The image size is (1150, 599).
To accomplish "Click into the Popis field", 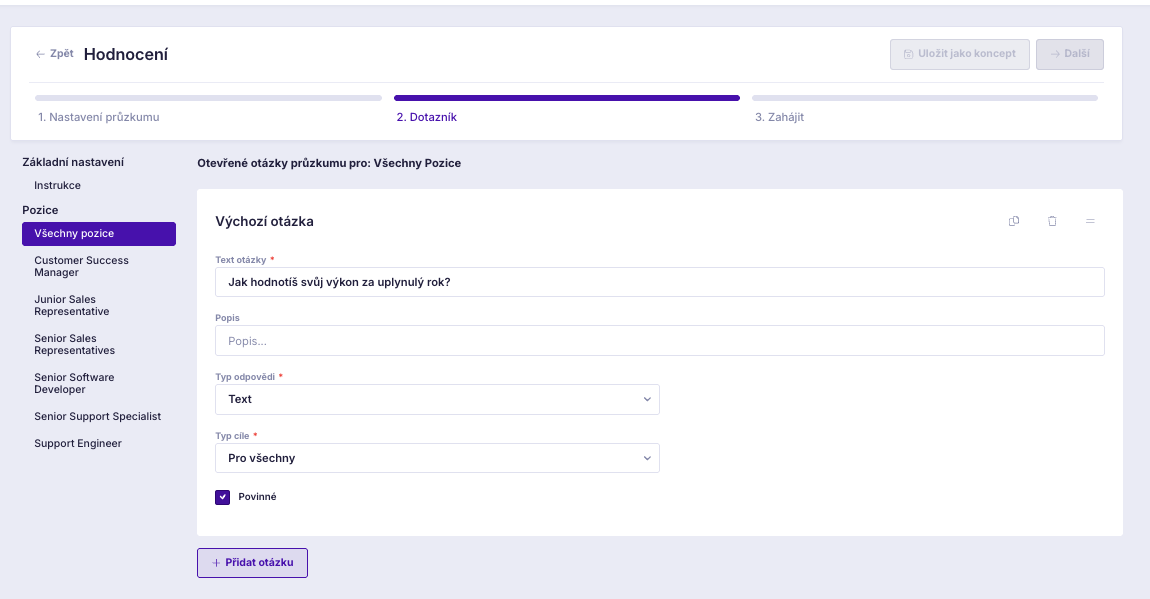I will coord(659,341).
